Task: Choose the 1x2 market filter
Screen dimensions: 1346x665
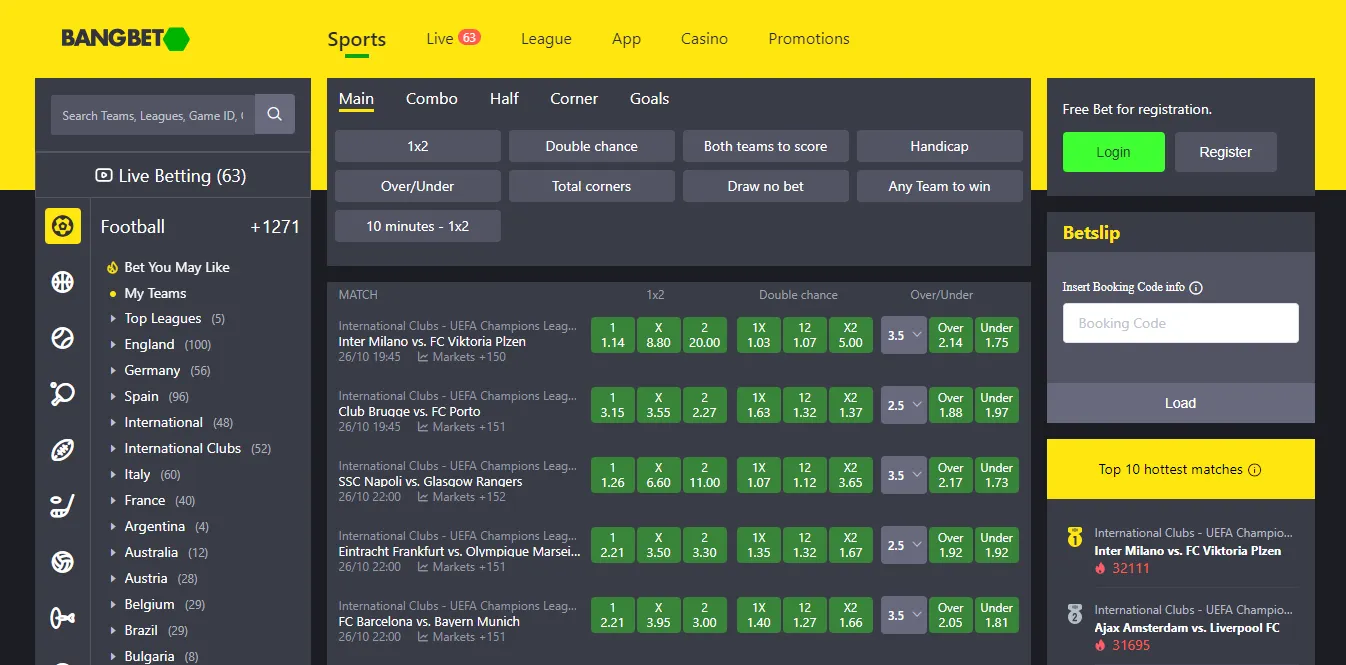Action: click(x=418, y=146)
